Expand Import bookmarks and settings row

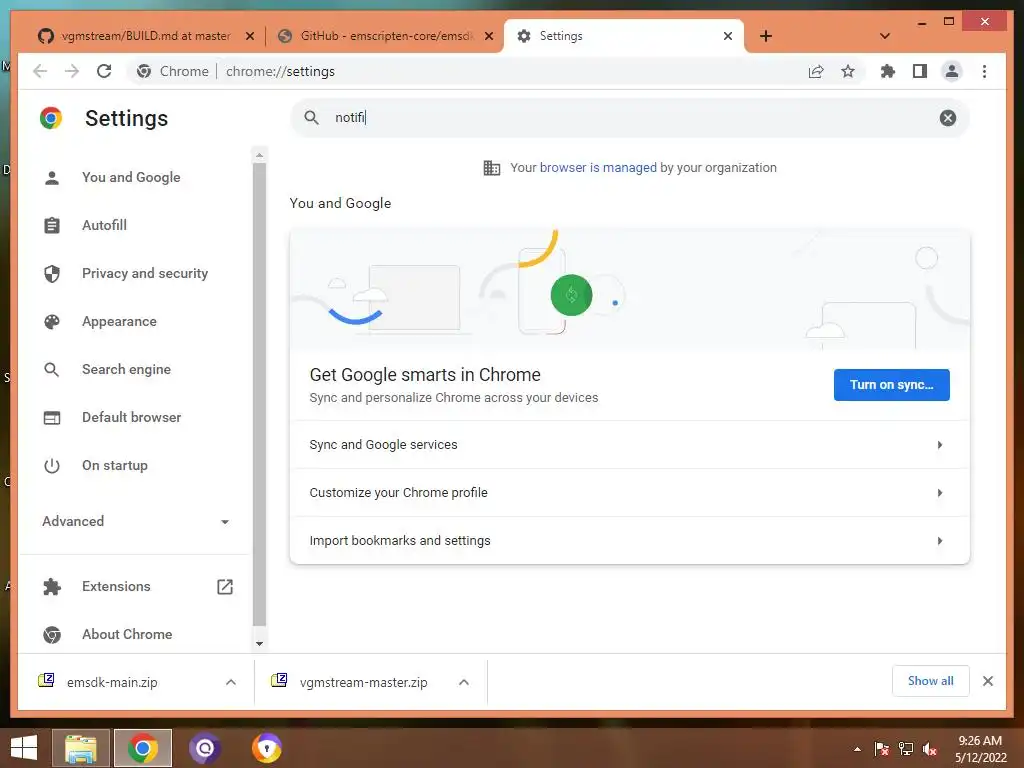point(630,540)
